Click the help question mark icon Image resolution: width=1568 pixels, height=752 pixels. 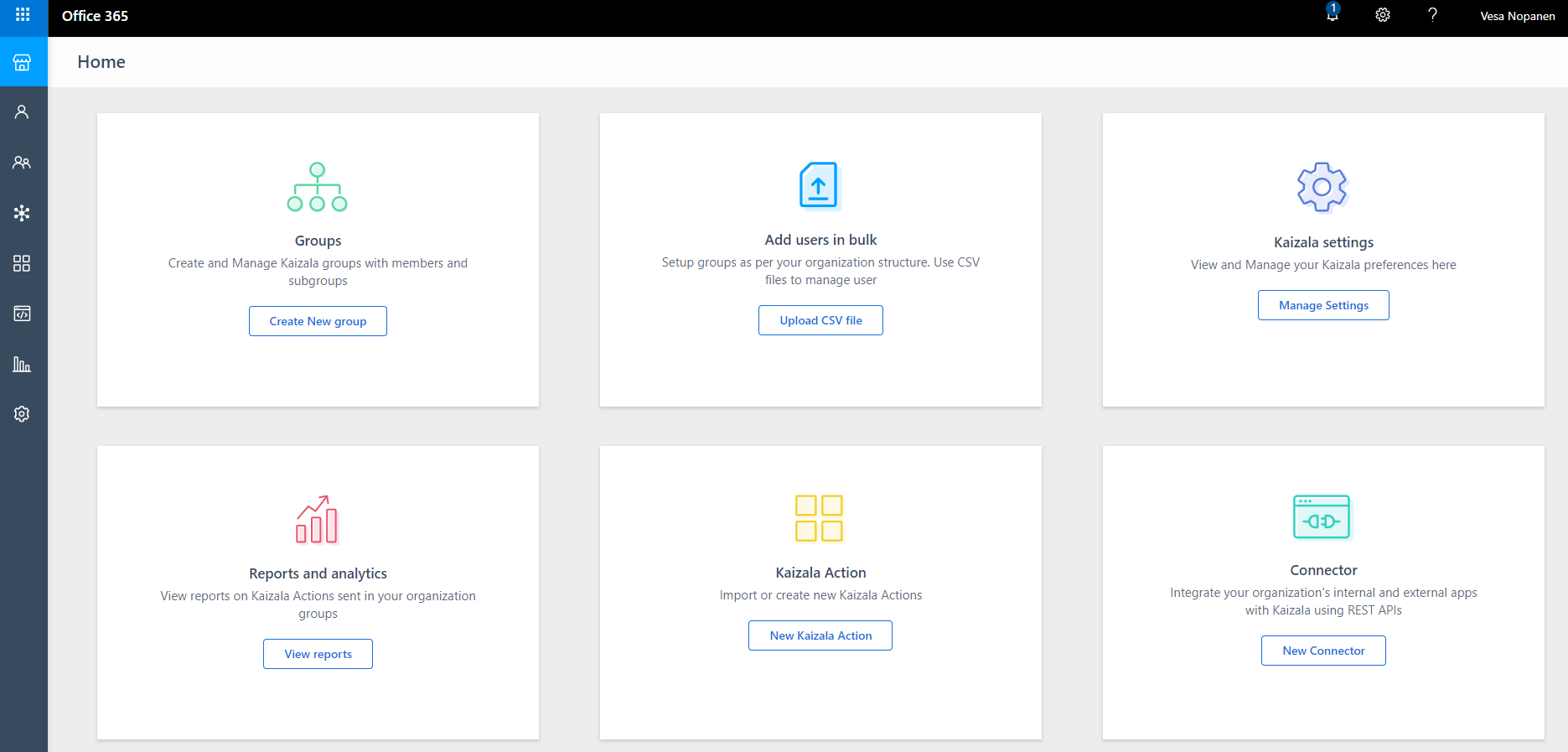[x=1432, y=15]
